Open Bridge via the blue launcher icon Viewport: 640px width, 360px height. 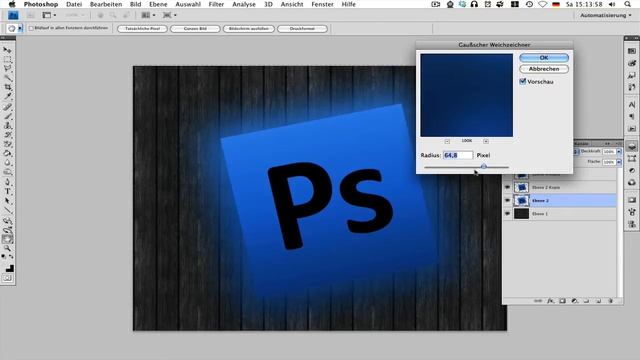(13, 16)
